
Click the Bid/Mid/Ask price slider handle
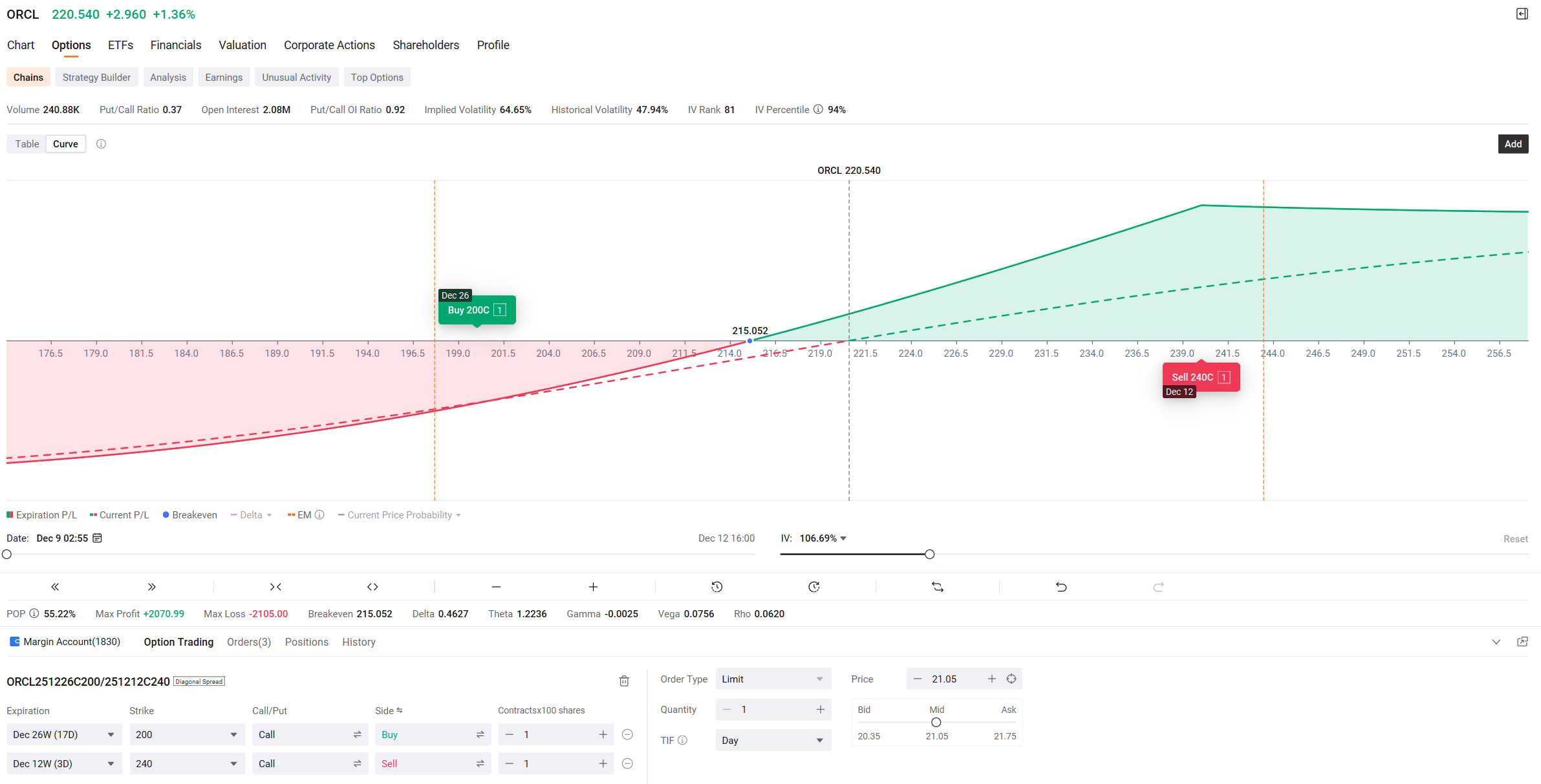tap(936, 723)
